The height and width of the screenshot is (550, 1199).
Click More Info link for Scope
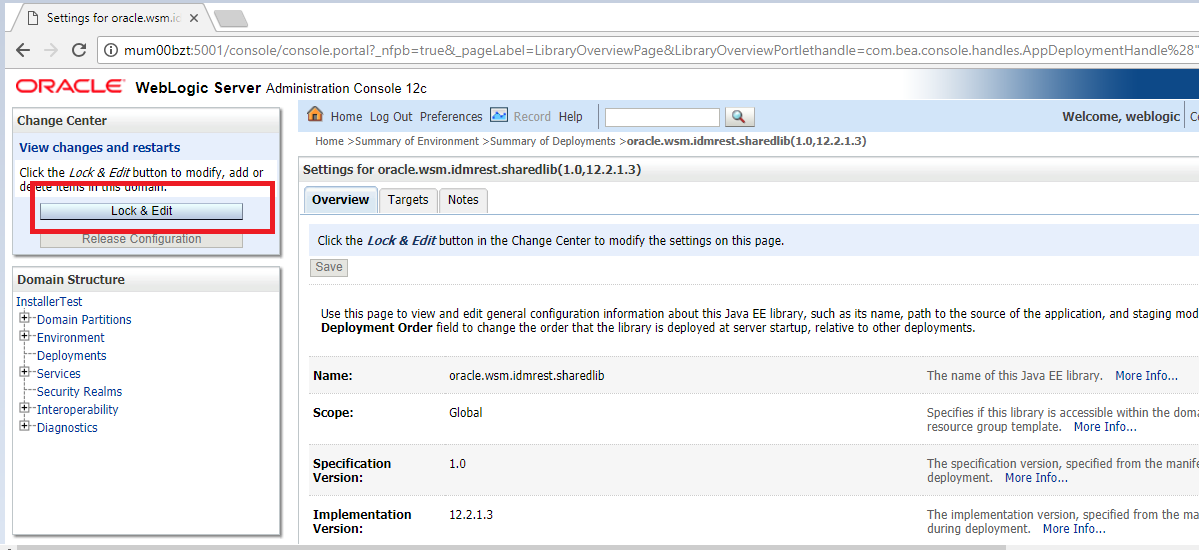click(1105, 427)
